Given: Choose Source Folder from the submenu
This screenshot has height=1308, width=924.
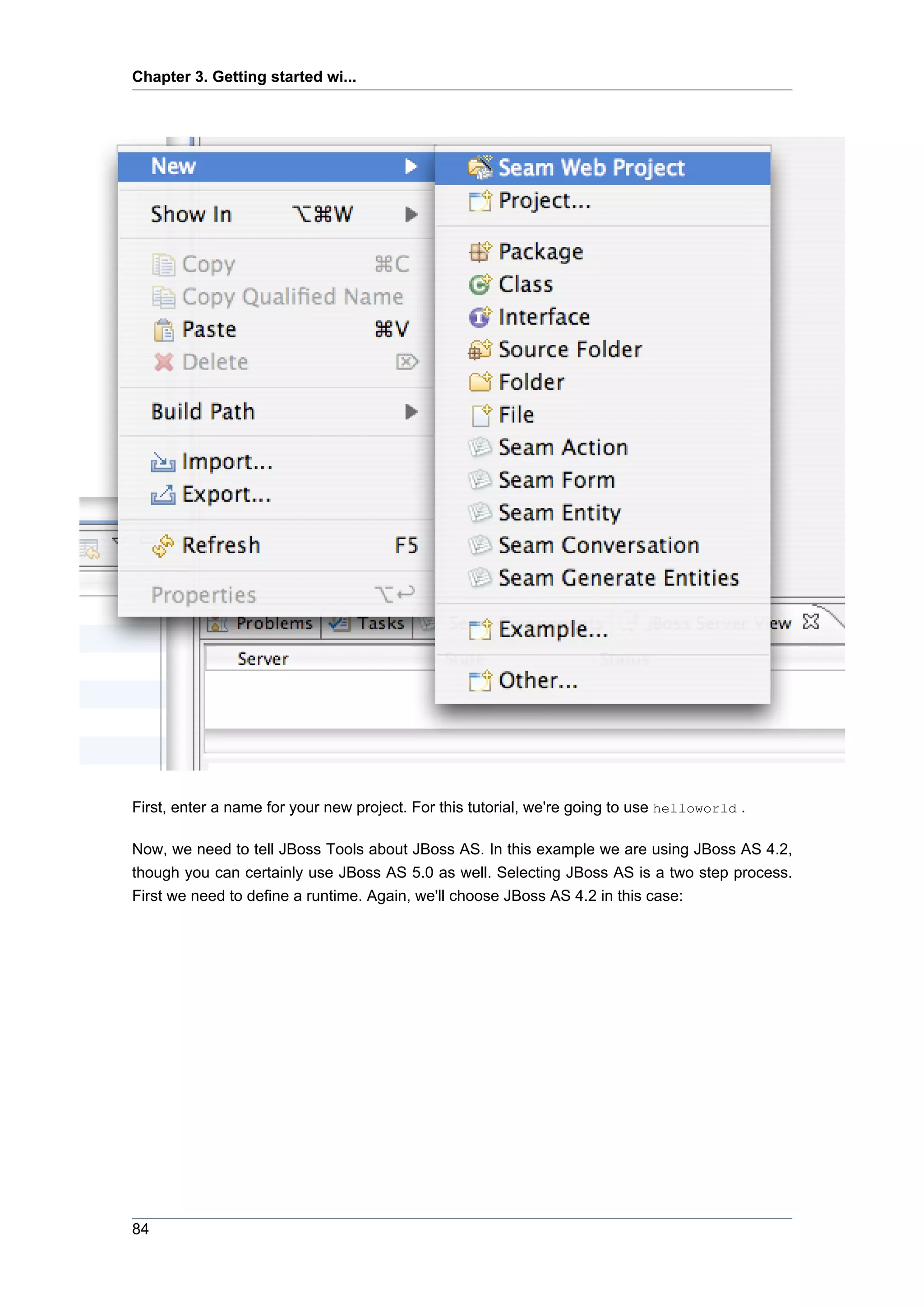Looking at the screenshot, I should [602, 350].
